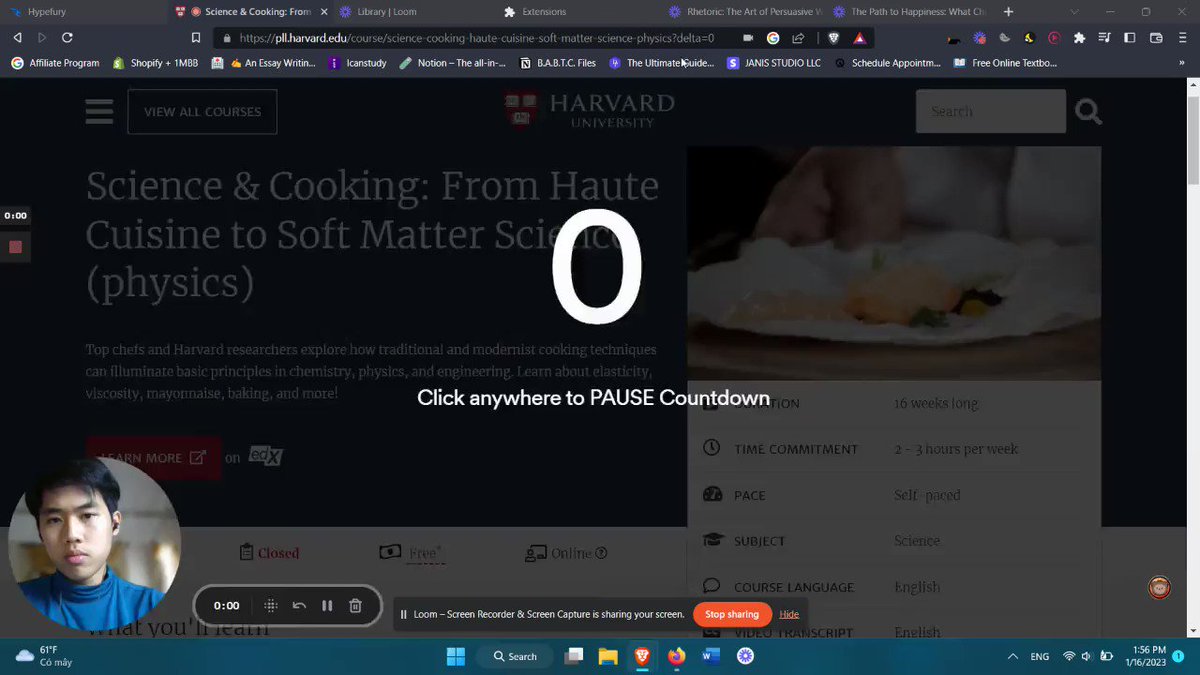Screen dimensions: 1200x675
Task: Reload the page
Action: pyautogui.click(x=67, y=38)
